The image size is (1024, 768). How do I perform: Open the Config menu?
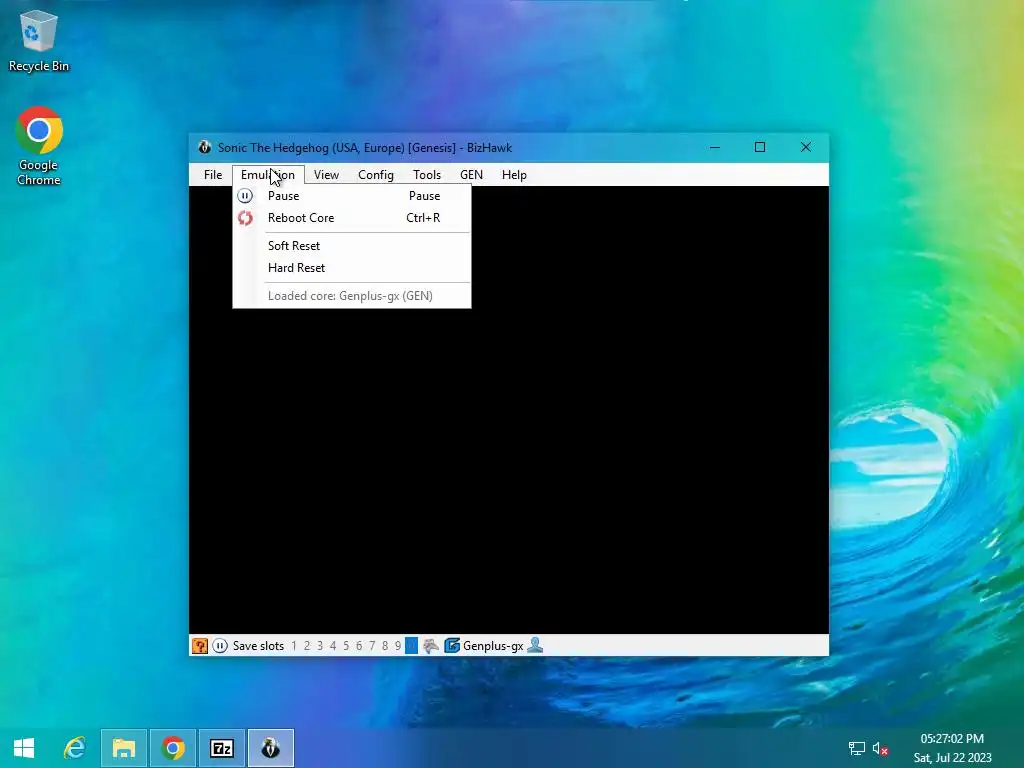tap(376, 174)
